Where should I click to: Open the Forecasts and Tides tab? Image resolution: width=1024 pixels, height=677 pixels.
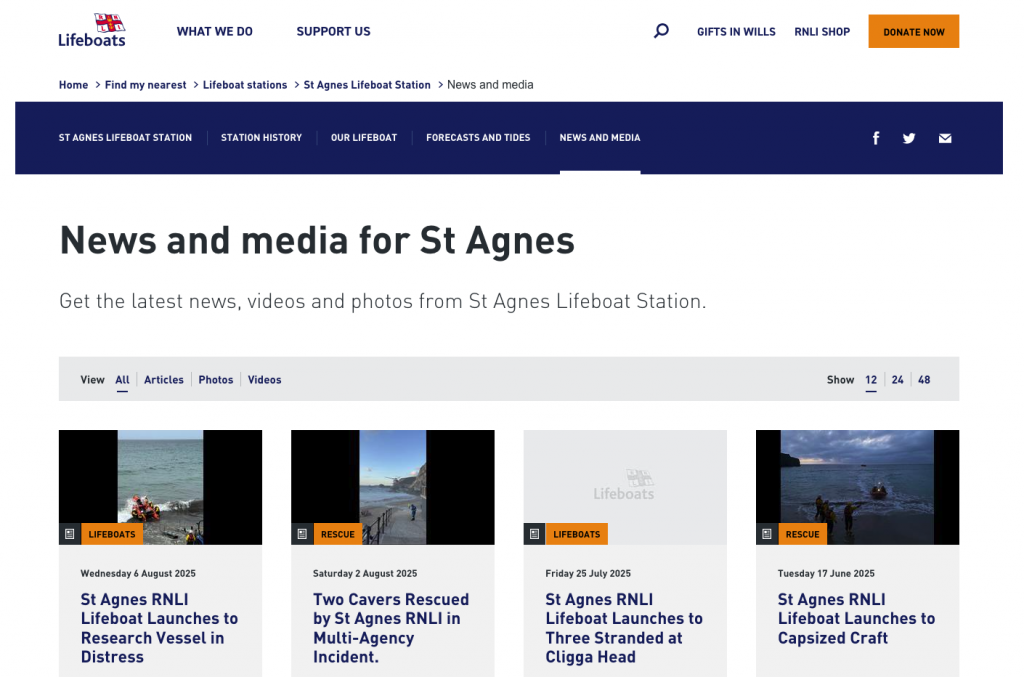point(478,138)
